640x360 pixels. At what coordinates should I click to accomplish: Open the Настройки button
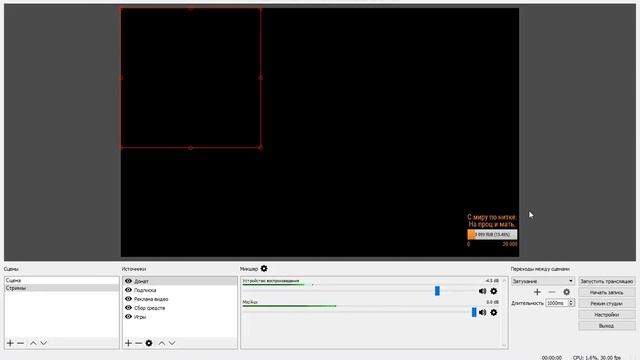(x=607, y=315)
